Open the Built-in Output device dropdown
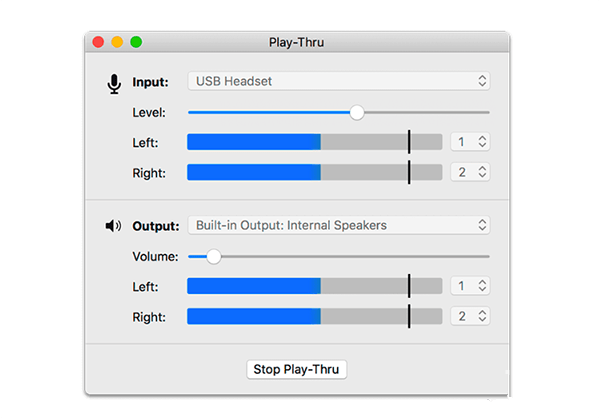 [338, 225]
